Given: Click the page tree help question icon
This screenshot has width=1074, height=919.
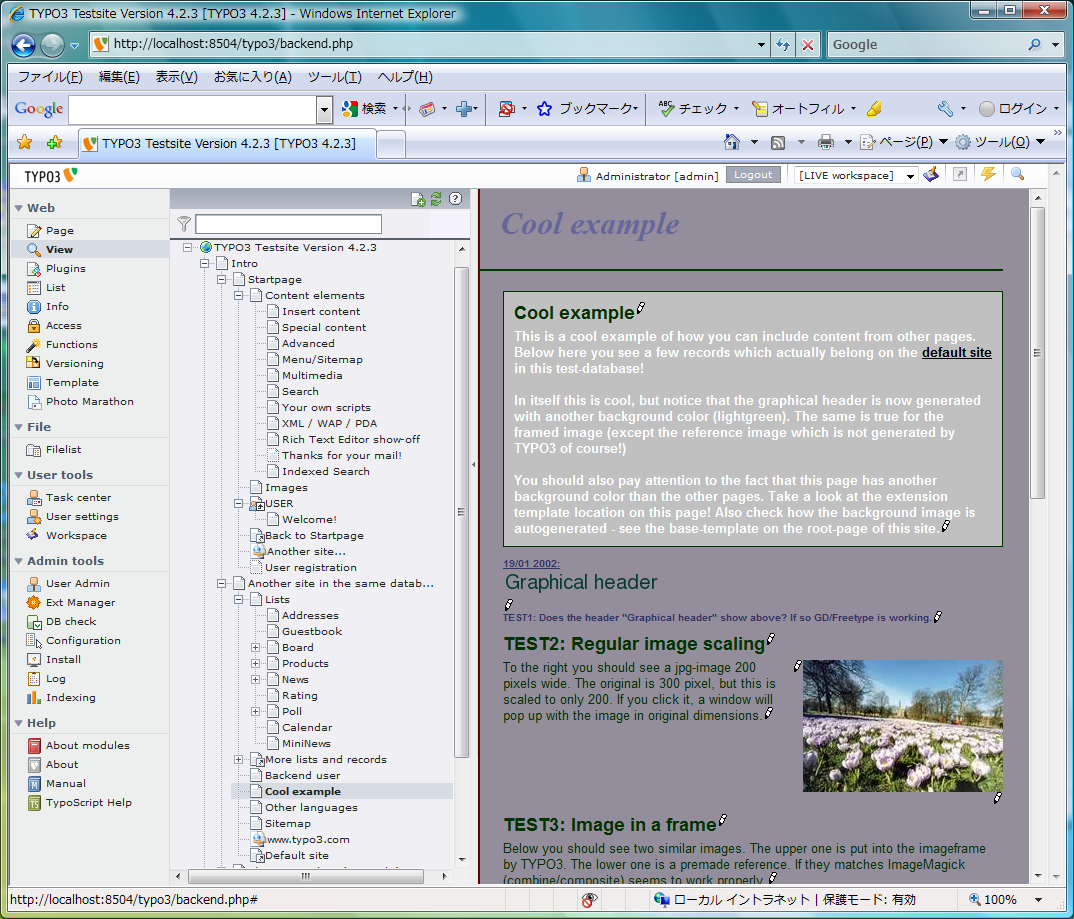Looking at the screenshot, I should [x=455, y=199].
